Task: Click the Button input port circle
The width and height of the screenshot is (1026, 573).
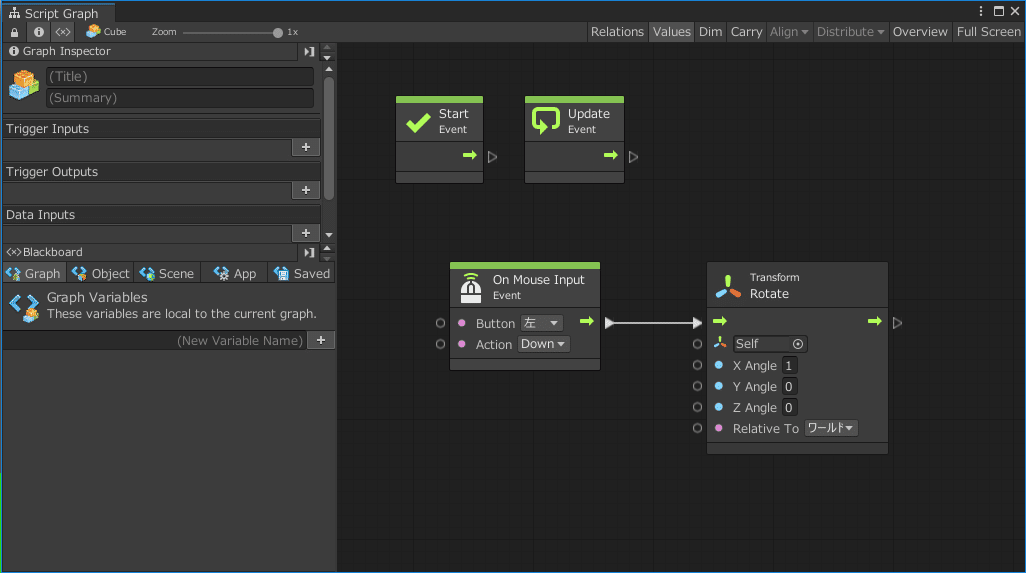Action: pos(440,323)
